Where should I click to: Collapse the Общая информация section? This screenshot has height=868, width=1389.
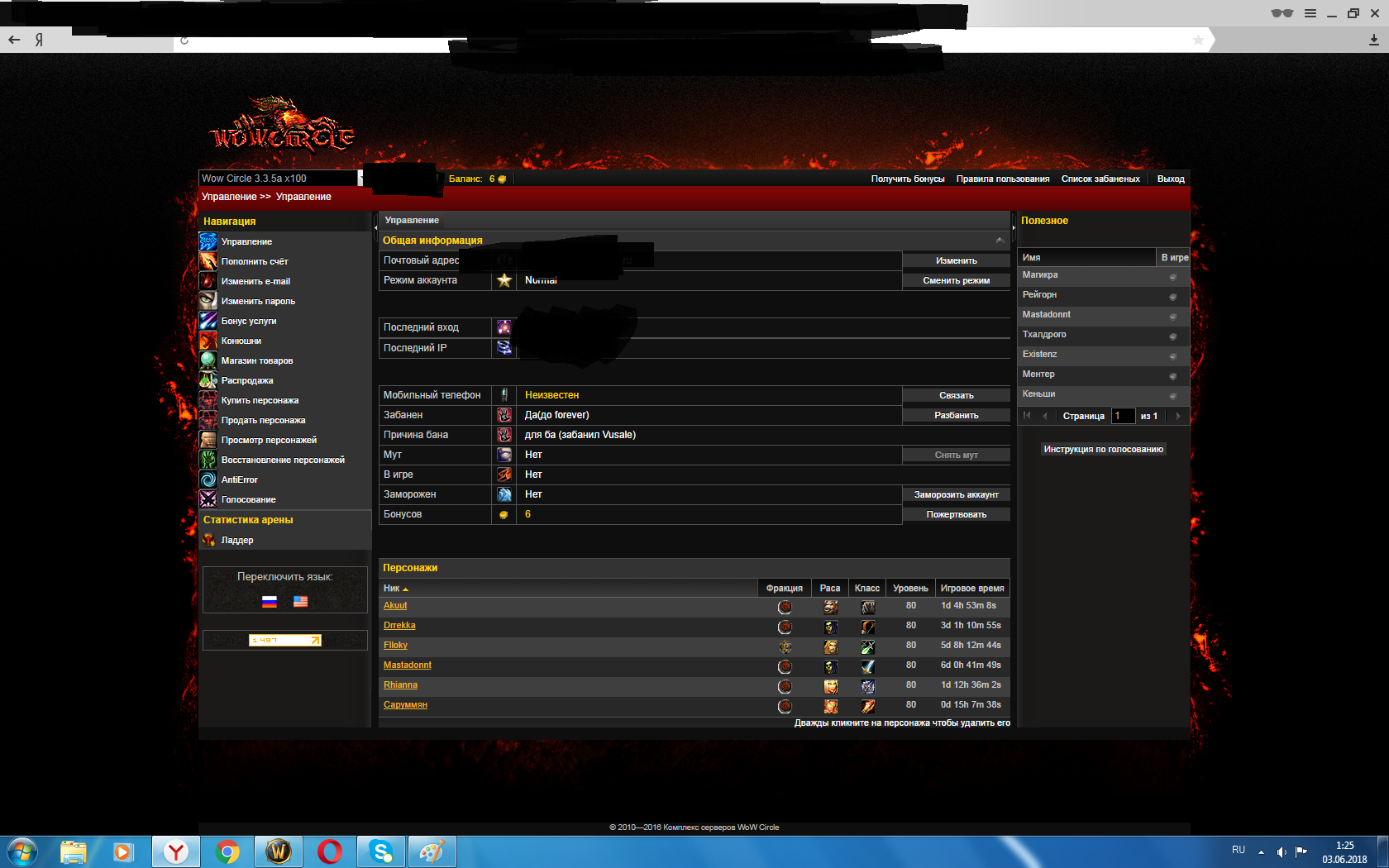point(1000,241)
